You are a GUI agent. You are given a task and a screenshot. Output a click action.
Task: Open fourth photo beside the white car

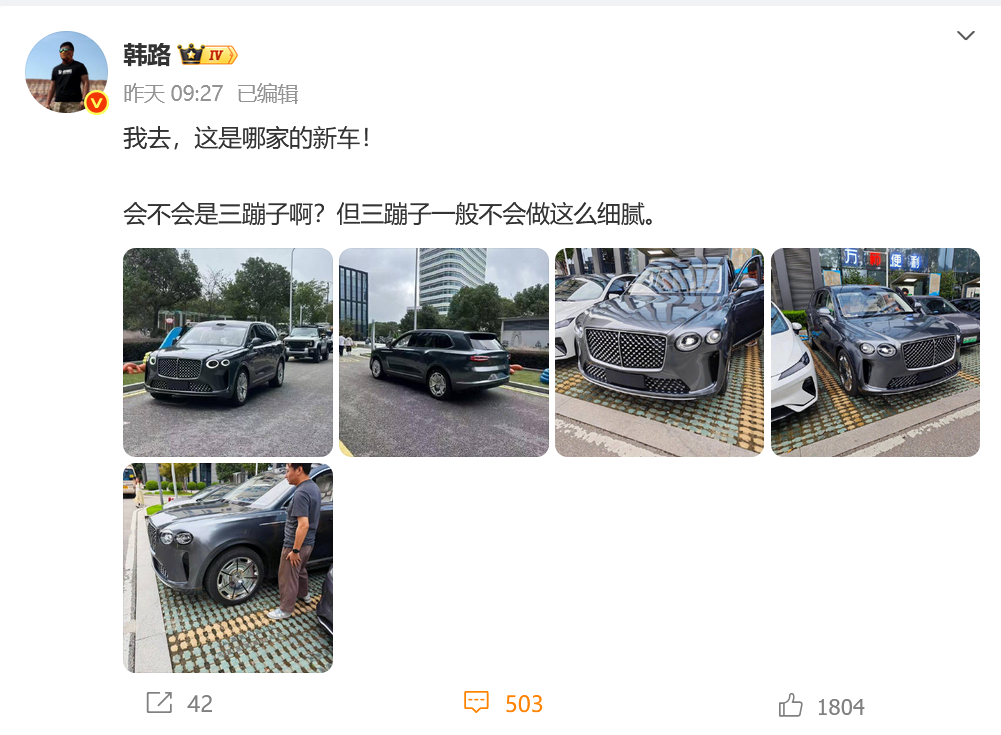[x=875, y=352]
